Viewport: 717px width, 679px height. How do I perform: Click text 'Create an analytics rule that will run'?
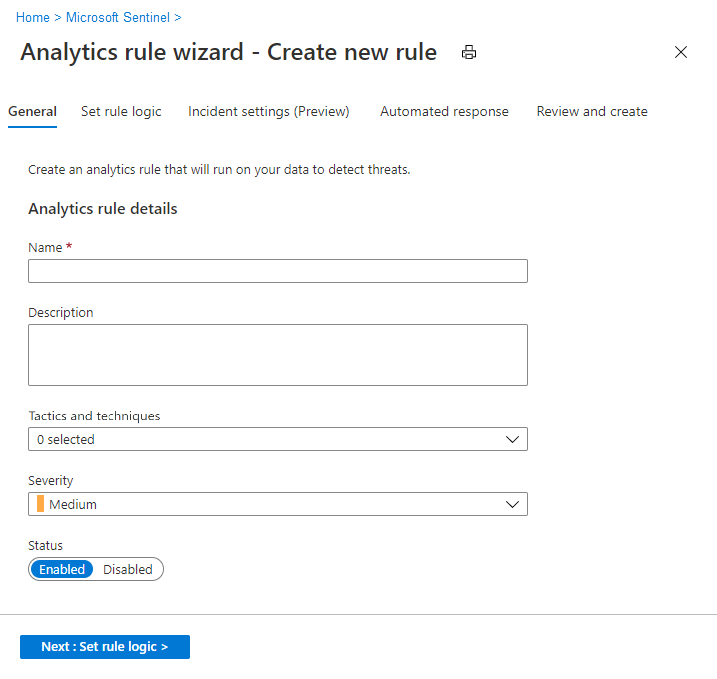pyautogui.click(x=130, y=170)
